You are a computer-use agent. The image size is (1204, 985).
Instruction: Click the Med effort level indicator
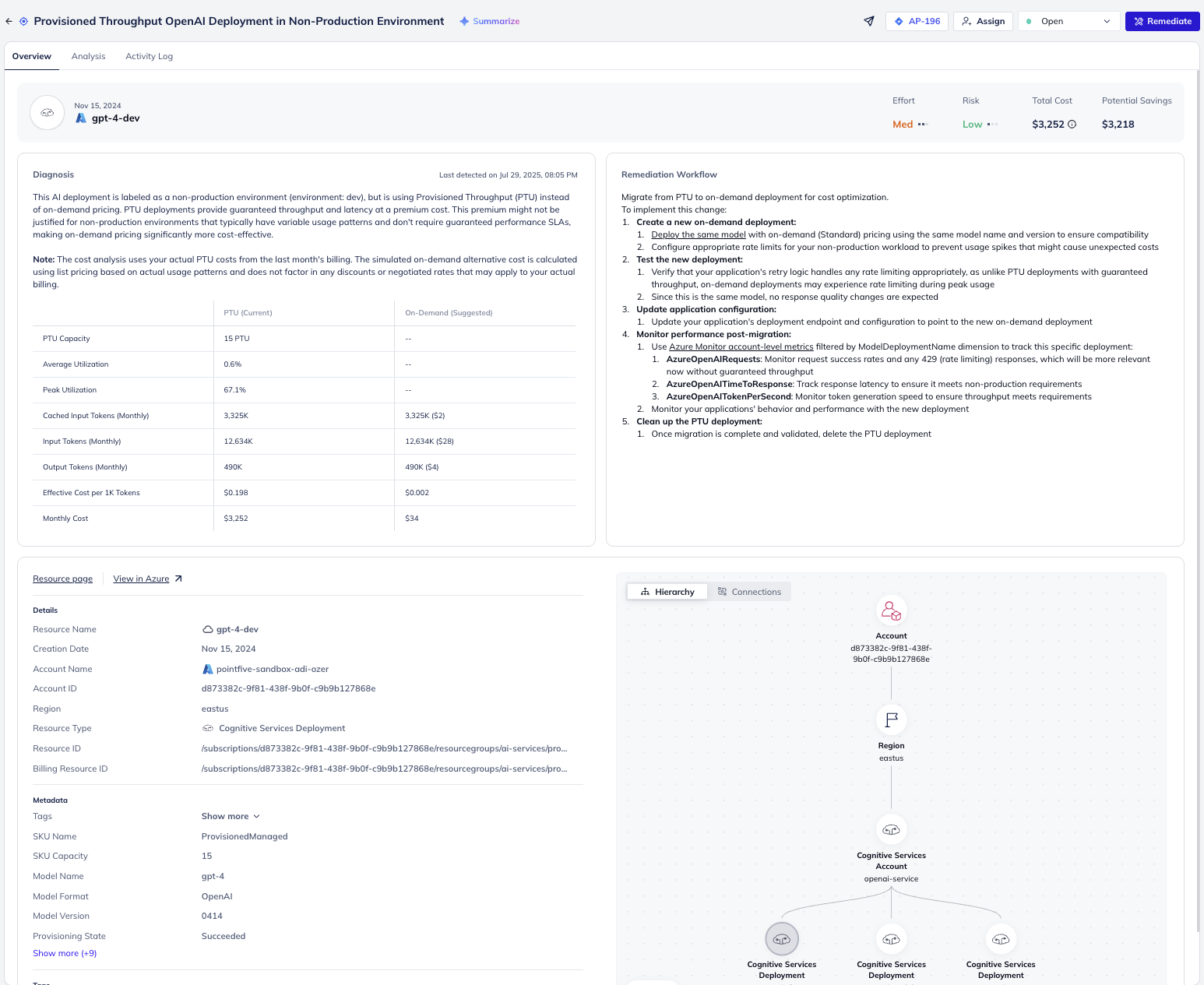(x=910, y=124)
